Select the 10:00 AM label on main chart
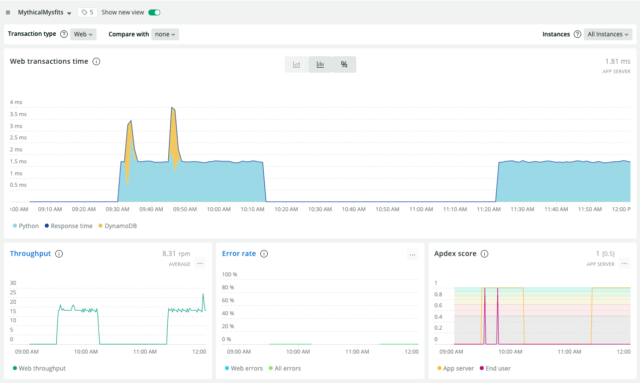 pyautogui.click(x=219, y=209)
